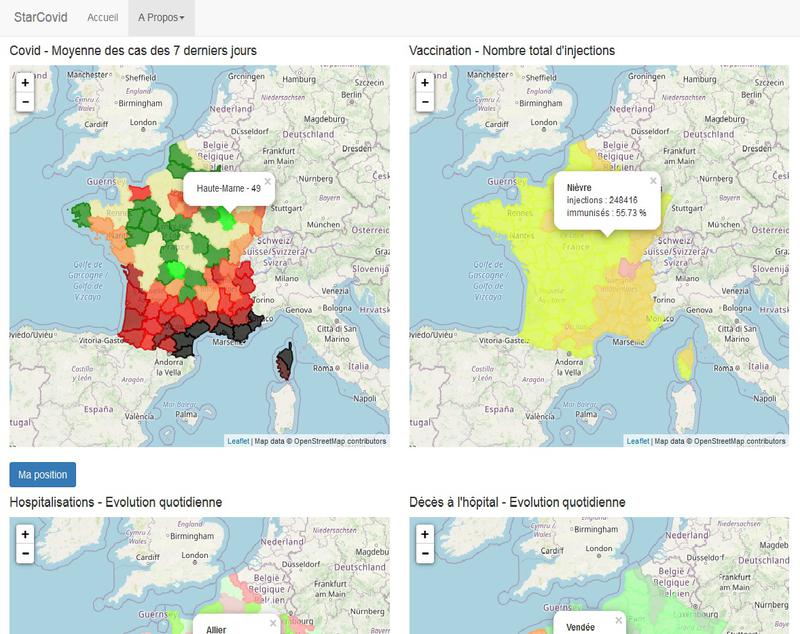Click the Ma position button

pyautogui.click(x=43, y=474)
